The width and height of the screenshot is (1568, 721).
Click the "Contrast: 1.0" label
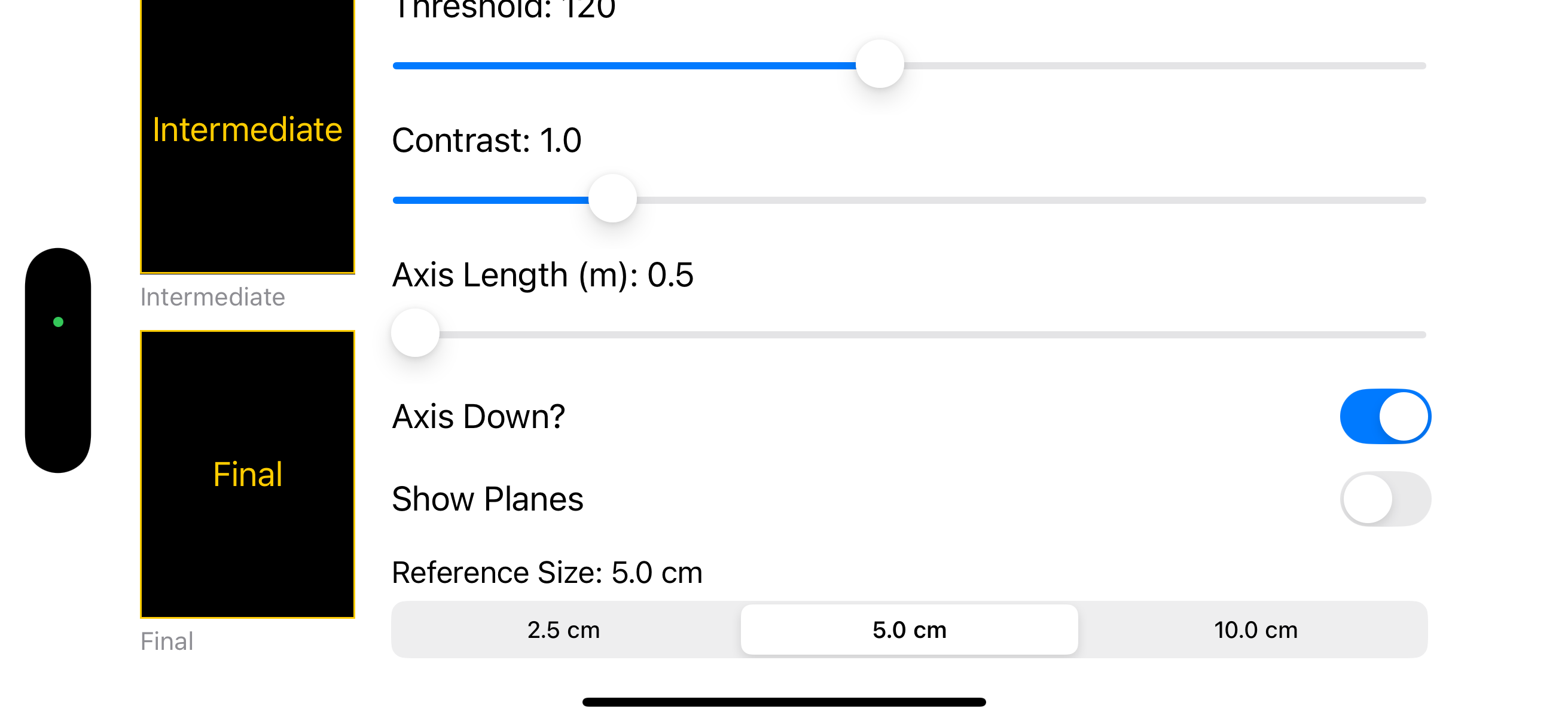(486, 140)
